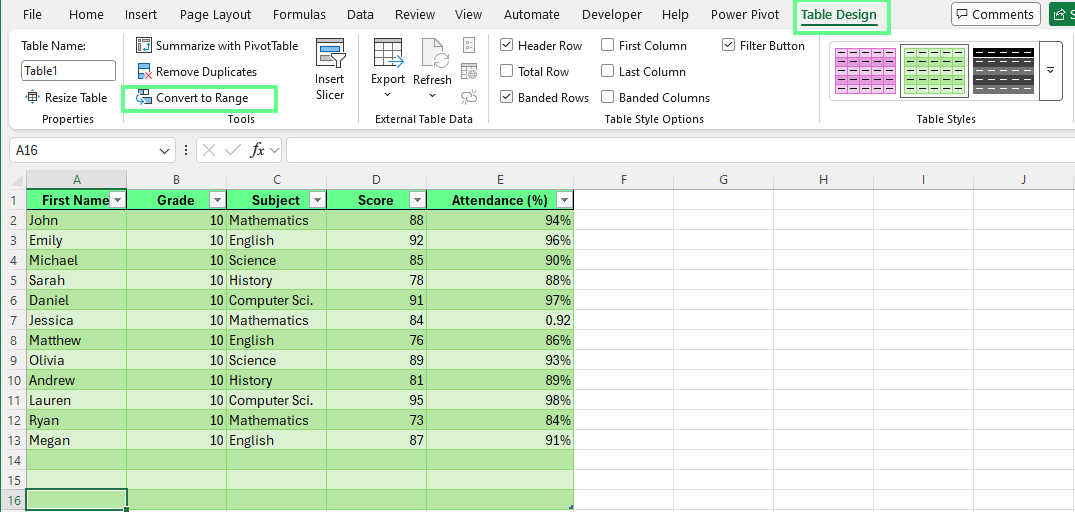Open Power Pivot tab
The image size is (1075, 512).
tap(745, 14)
